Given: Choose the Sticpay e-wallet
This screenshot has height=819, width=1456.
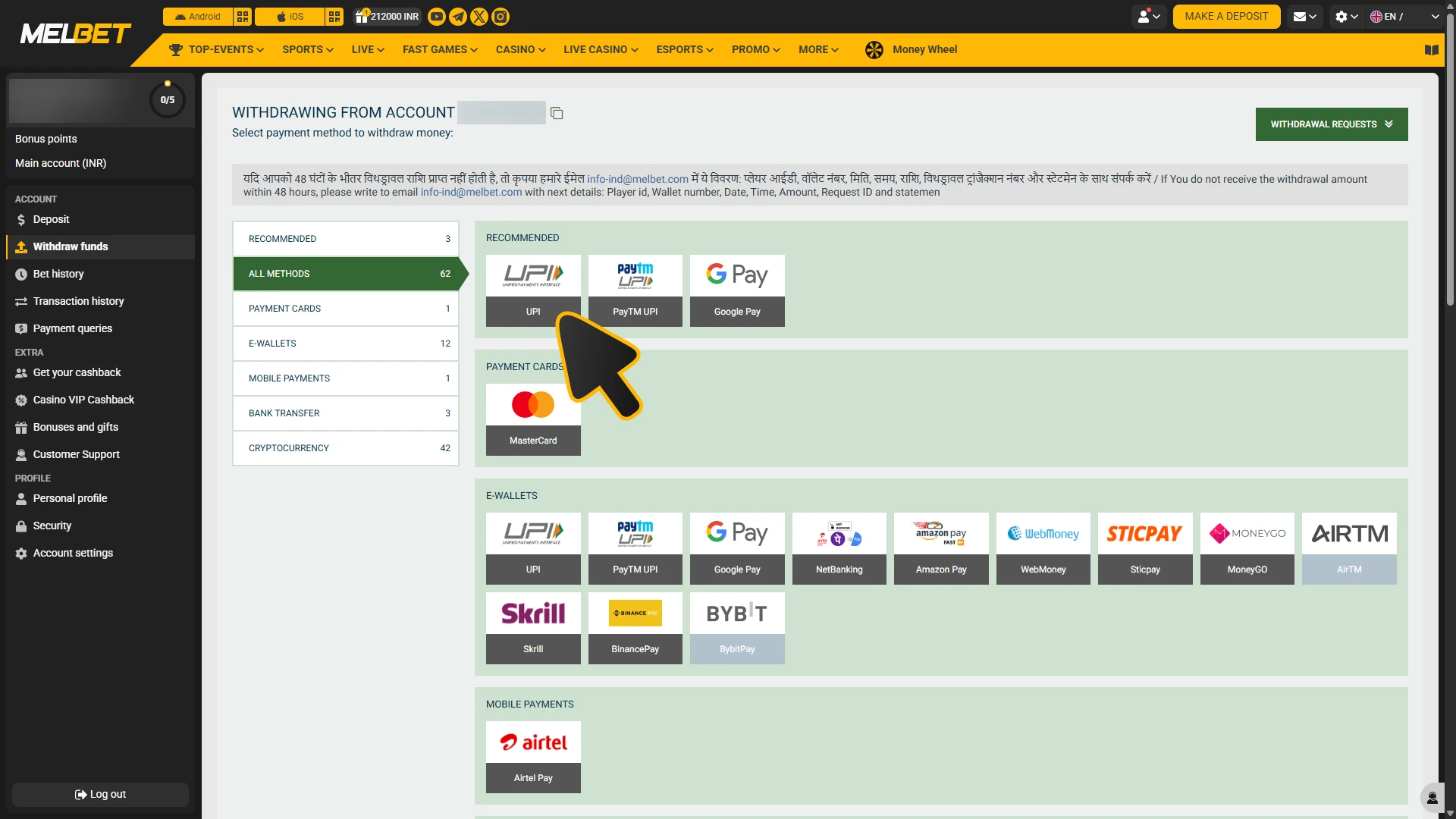Looking at the screenshot, I should [x=1145, y=549].
